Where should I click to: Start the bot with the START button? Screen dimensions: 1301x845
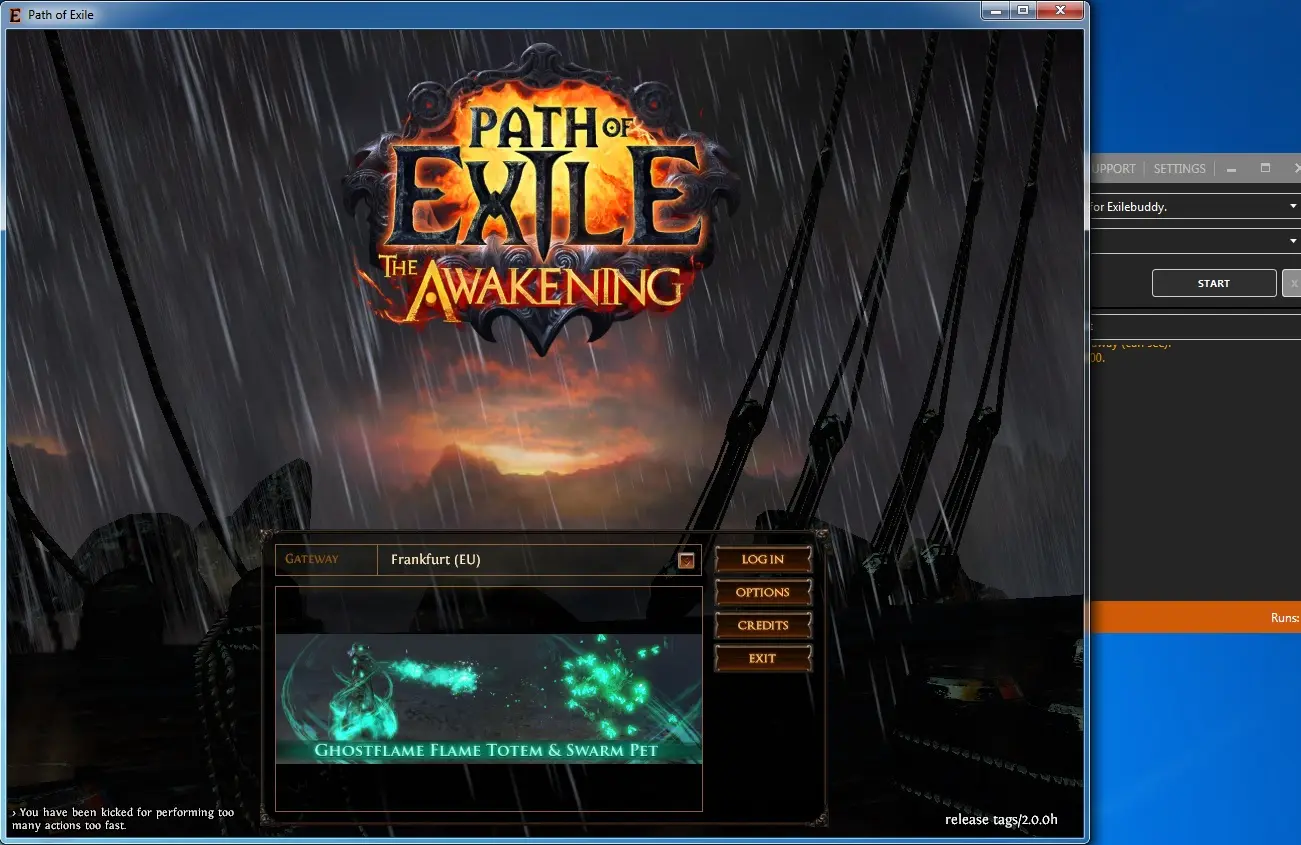[1213, 283]
